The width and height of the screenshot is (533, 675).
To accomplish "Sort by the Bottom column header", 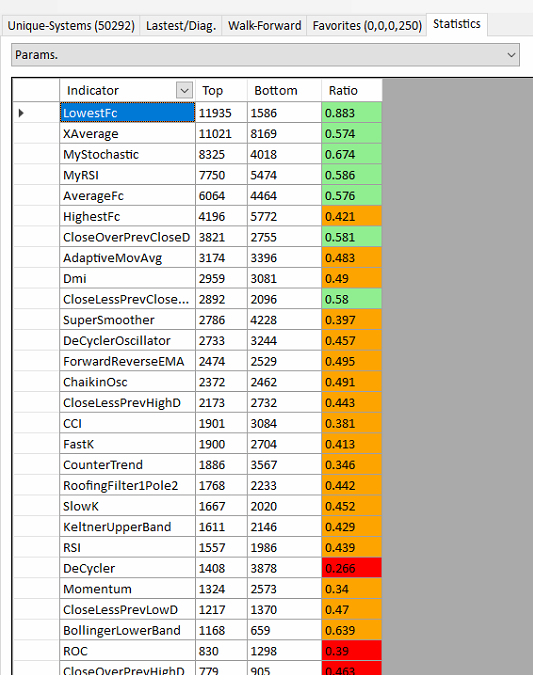I will coord(285,90).
